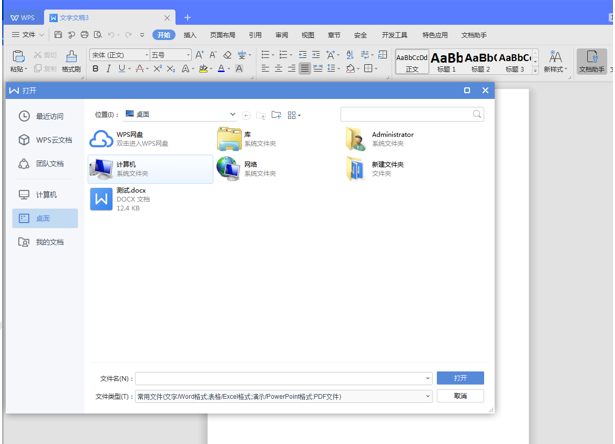The height and width of the screenshot is (444, 615).
Task: Click the back arrow icon in dialog
Action: (246, 115)
